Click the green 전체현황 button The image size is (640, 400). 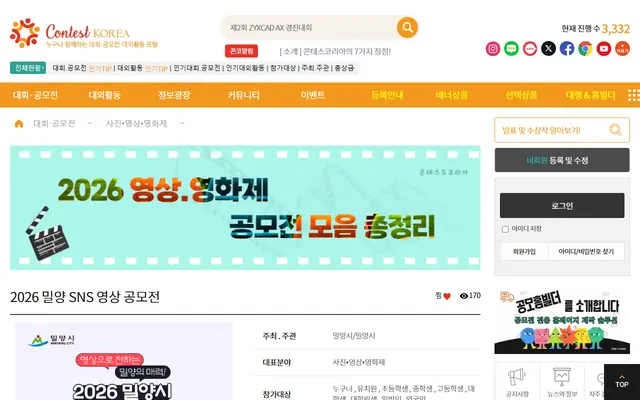(28, 68)
